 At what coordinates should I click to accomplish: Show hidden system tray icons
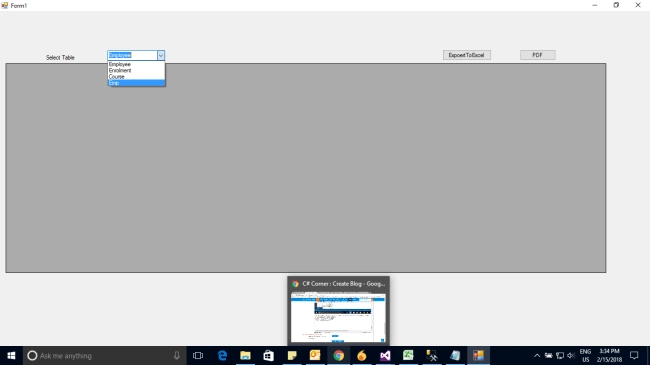click(537, 355)
